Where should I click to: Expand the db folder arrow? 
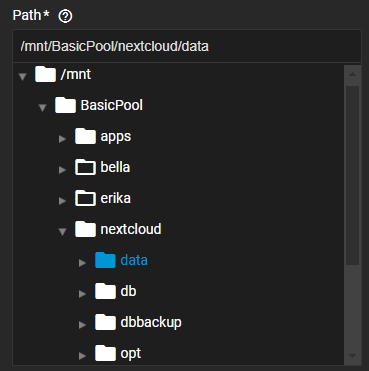[82, 294]
